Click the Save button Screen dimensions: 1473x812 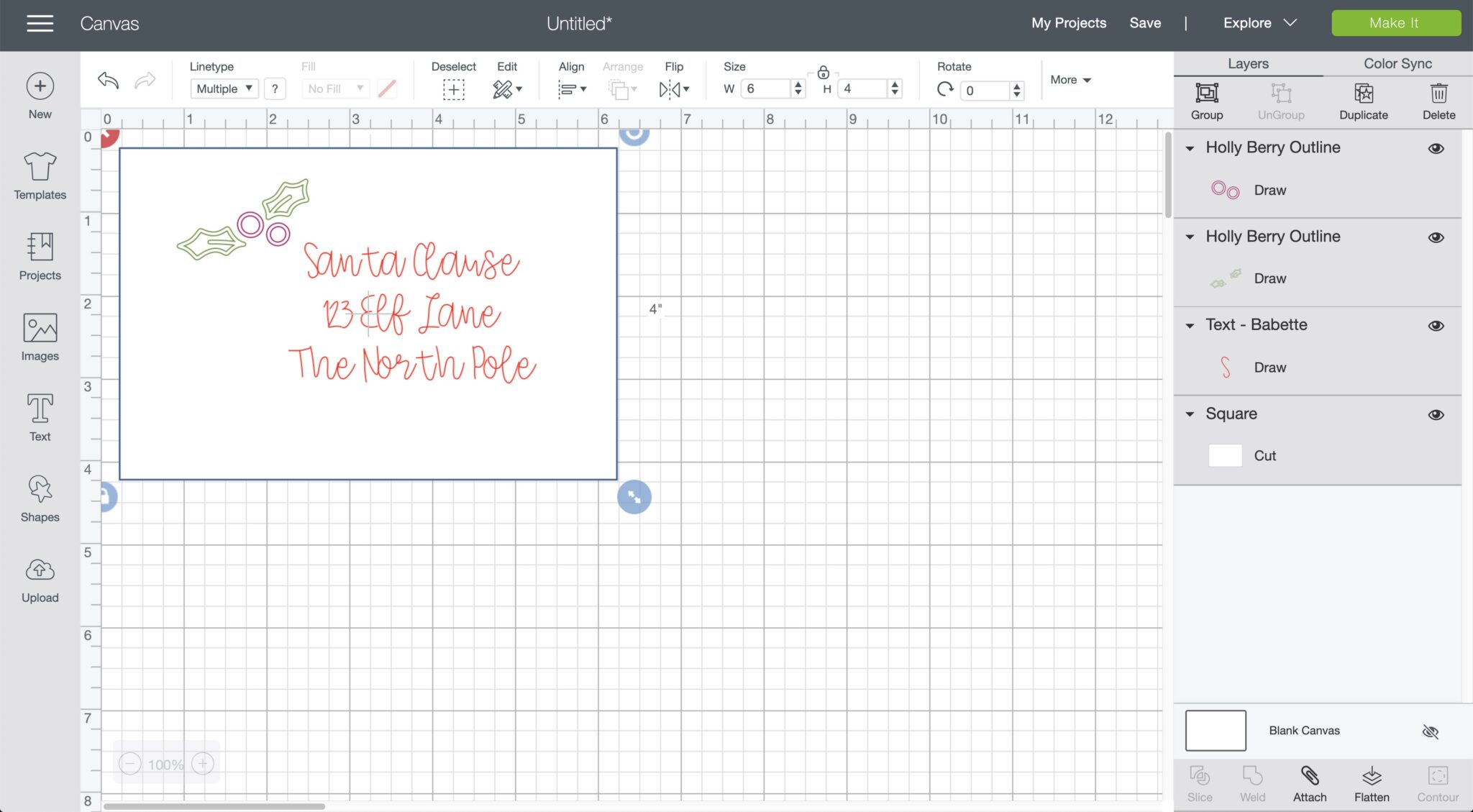point(1144,23)
